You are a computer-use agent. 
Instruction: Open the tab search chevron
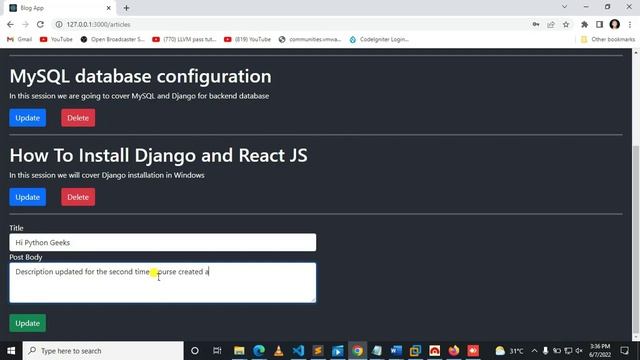tap(564, 7)
